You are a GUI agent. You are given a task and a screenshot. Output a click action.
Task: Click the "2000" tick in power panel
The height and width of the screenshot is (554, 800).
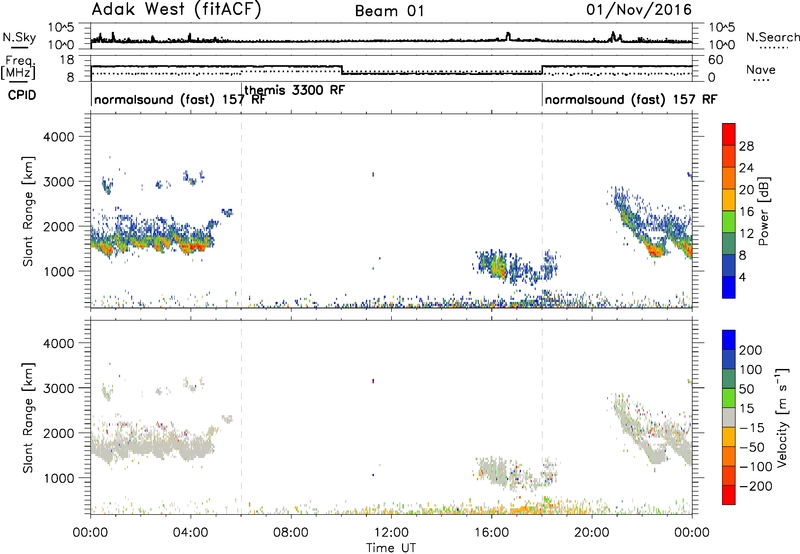(59, 226)
